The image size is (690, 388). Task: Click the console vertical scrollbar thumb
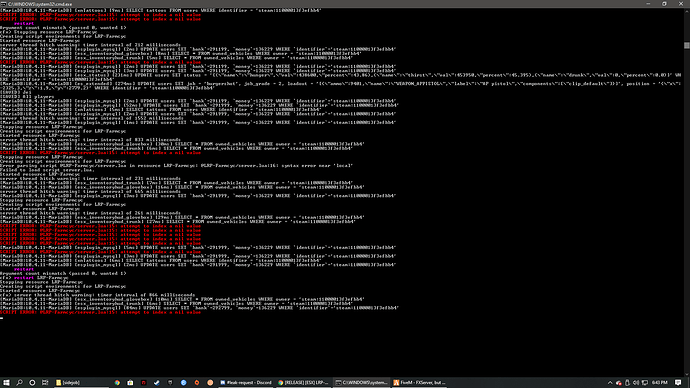tap(686, 45)
